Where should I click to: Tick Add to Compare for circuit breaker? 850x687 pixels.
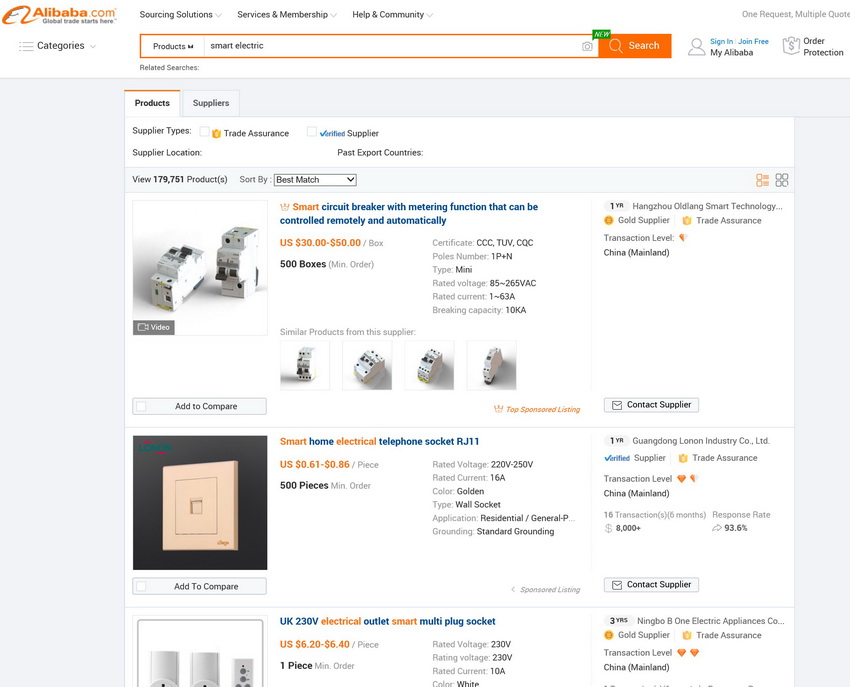click(x=141, y=406)
